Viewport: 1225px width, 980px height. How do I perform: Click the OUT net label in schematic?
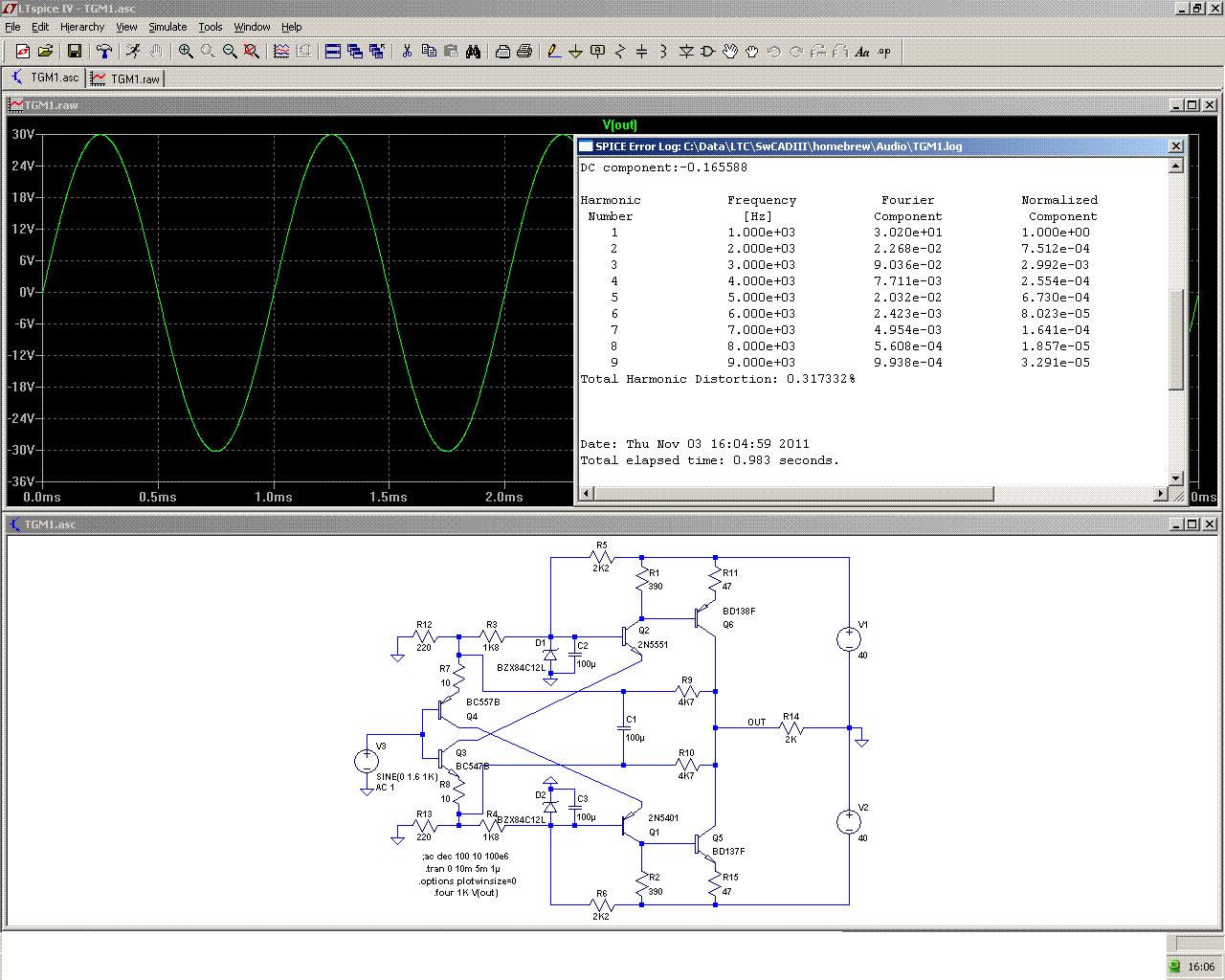click(x=757, y=722)
